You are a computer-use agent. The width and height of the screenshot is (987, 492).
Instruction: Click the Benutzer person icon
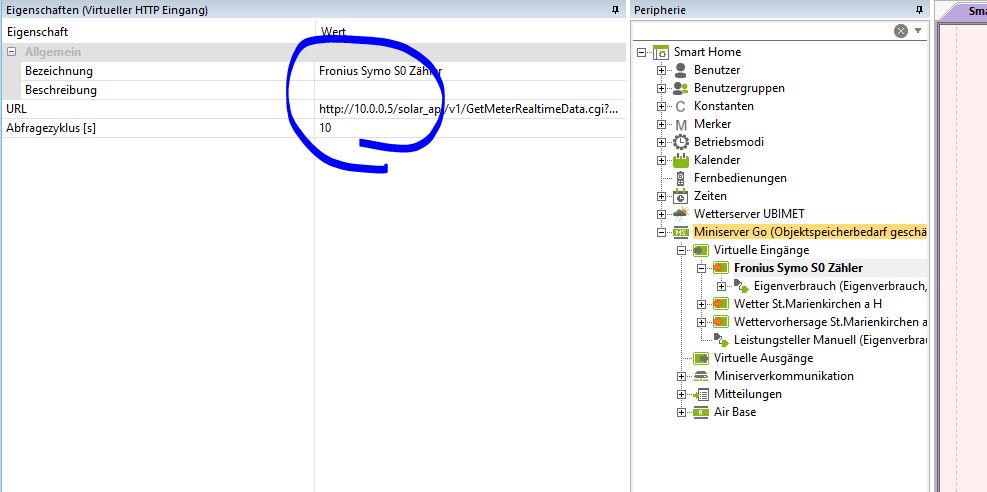pyautogui.click(x=681, y=70)
